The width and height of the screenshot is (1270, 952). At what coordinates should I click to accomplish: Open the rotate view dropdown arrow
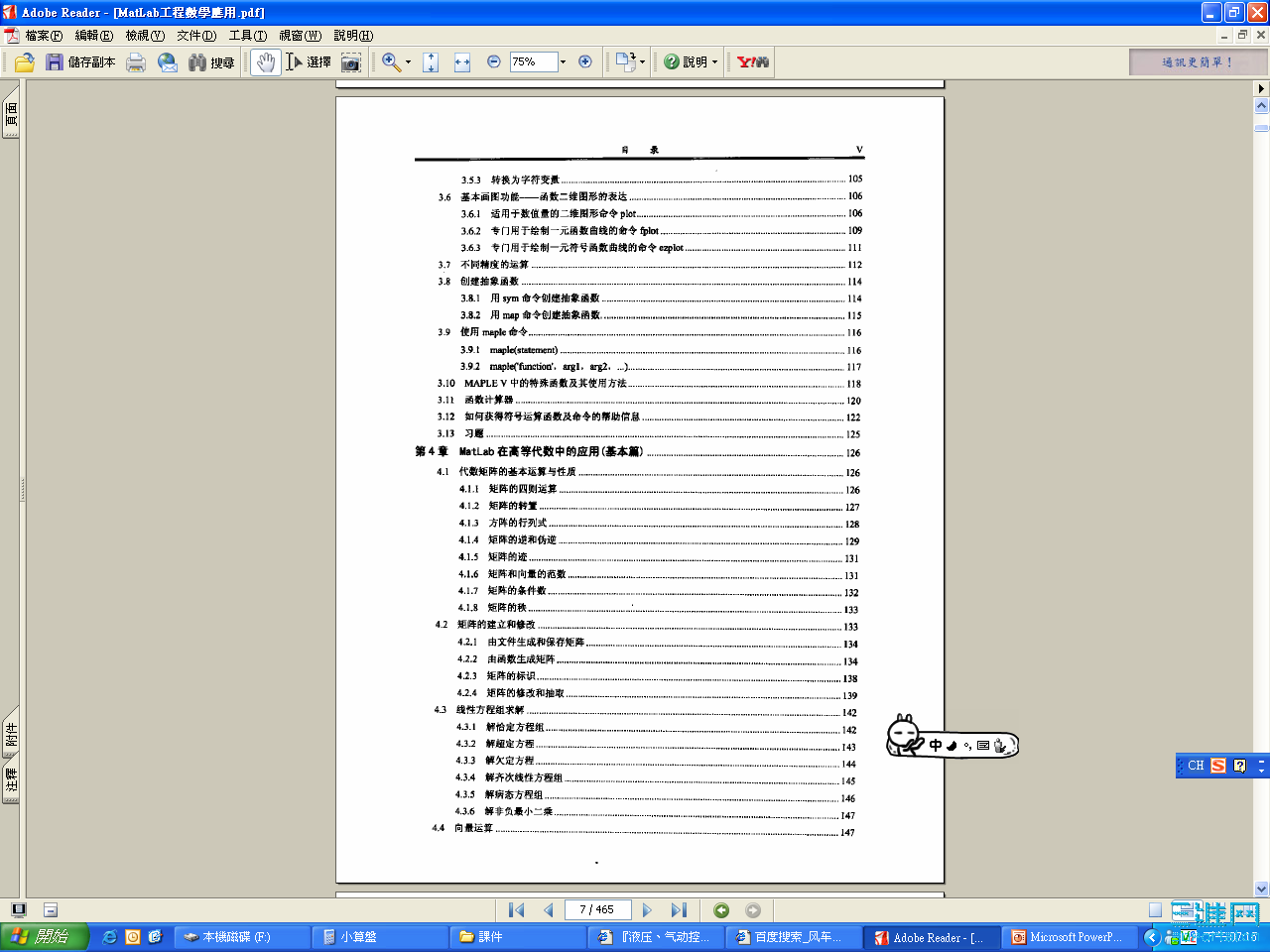[x=642, y=62]
